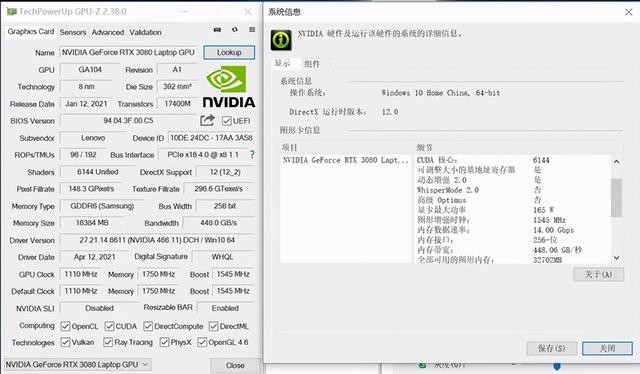Viewport: 640px width, 374px height.
Task: Click the Subvendor value Lenovo
Action: (x=93, y=138)
